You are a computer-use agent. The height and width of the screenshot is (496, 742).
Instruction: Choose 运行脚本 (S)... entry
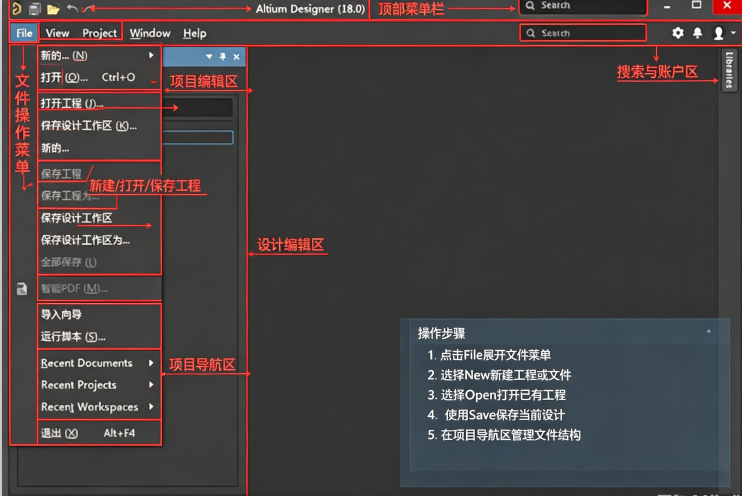tap(98, 337)
